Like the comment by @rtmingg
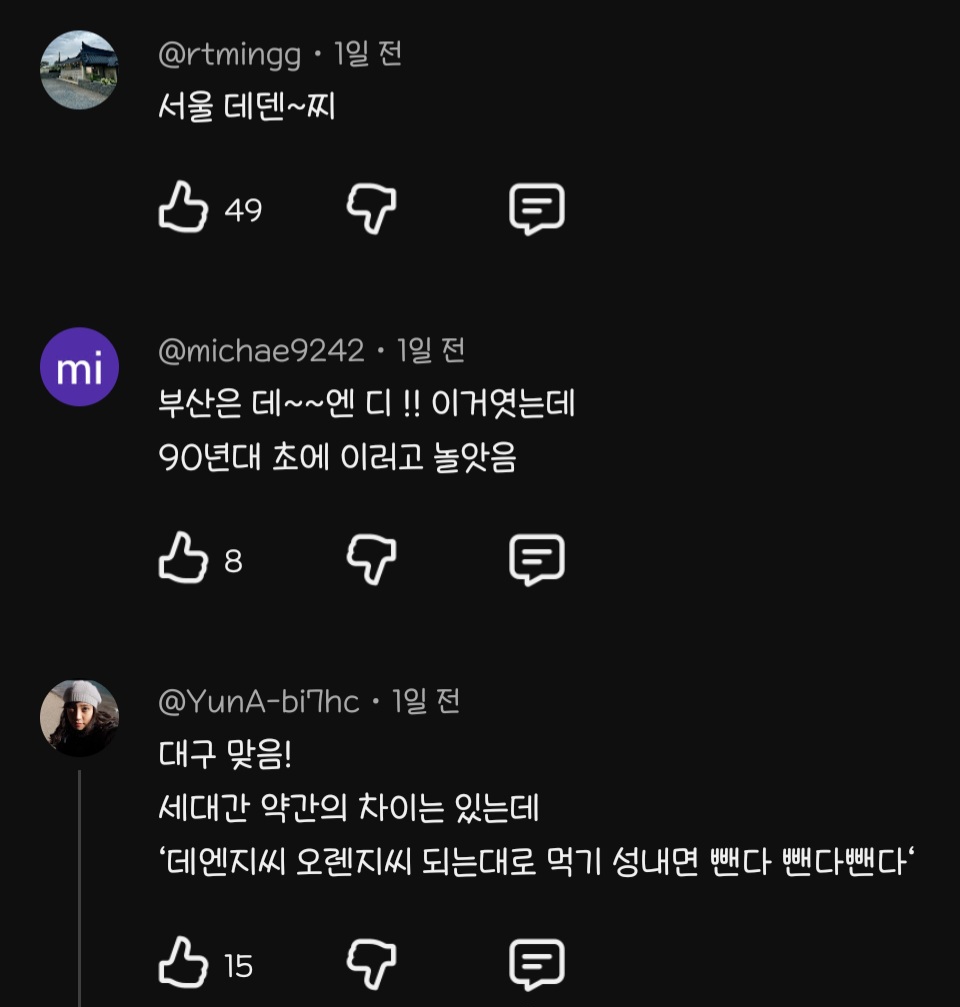The height and width of the screenshot is (1007, 960). coord(183,210)
